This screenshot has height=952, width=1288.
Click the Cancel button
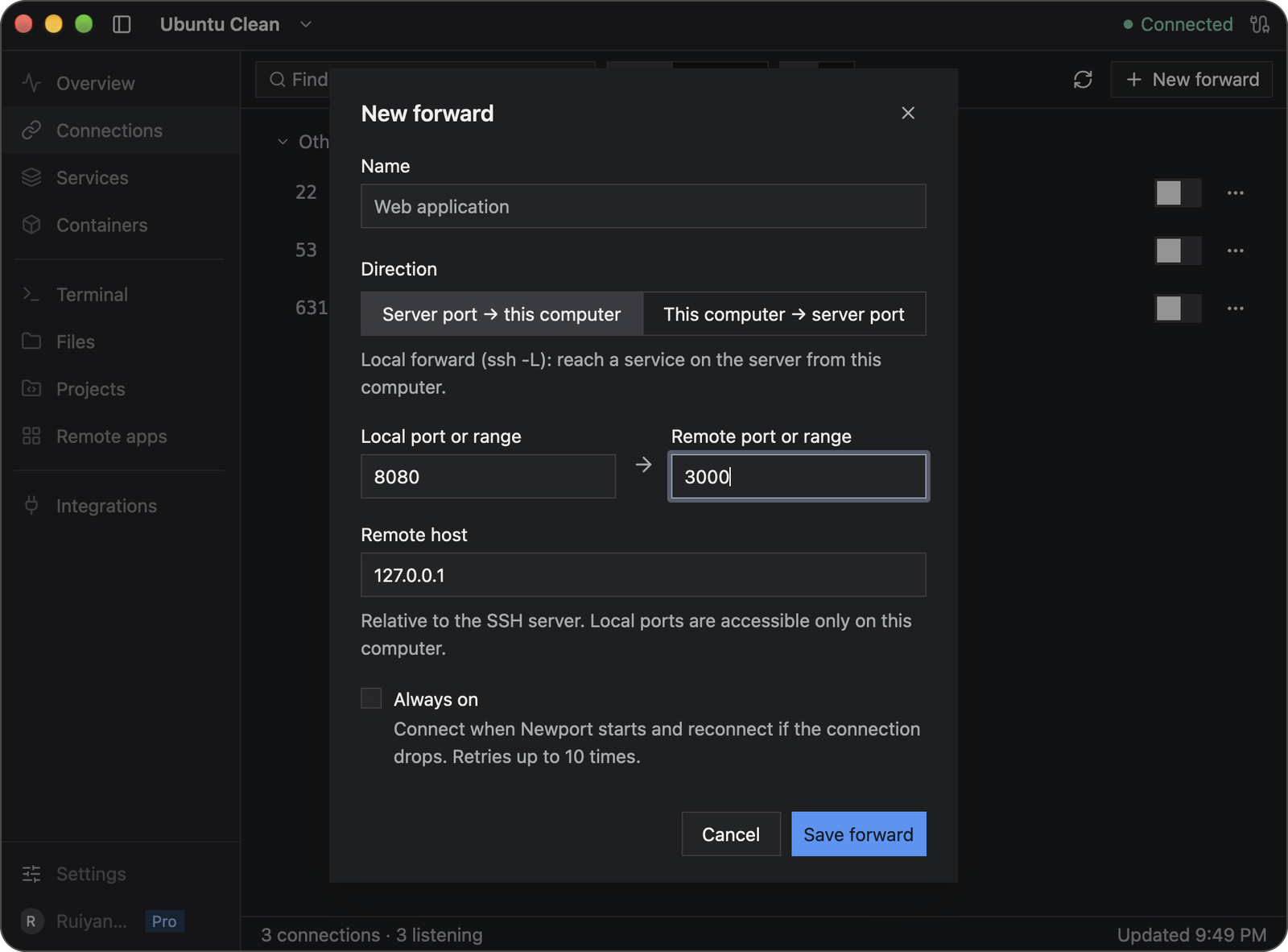731,834
